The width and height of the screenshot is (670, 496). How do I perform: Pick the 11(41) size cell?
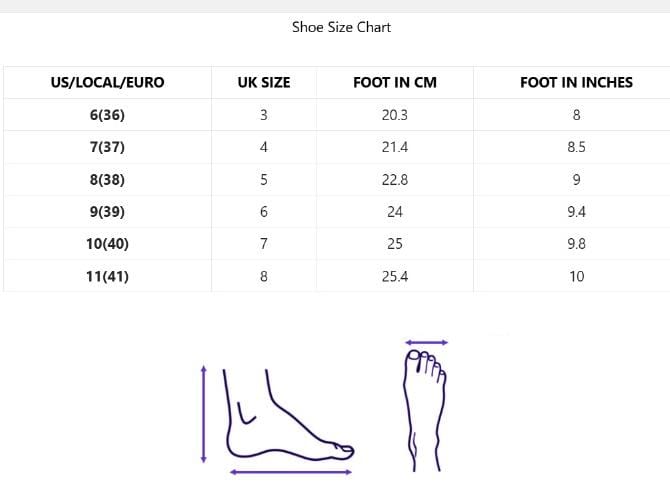(x=107, y=276)
